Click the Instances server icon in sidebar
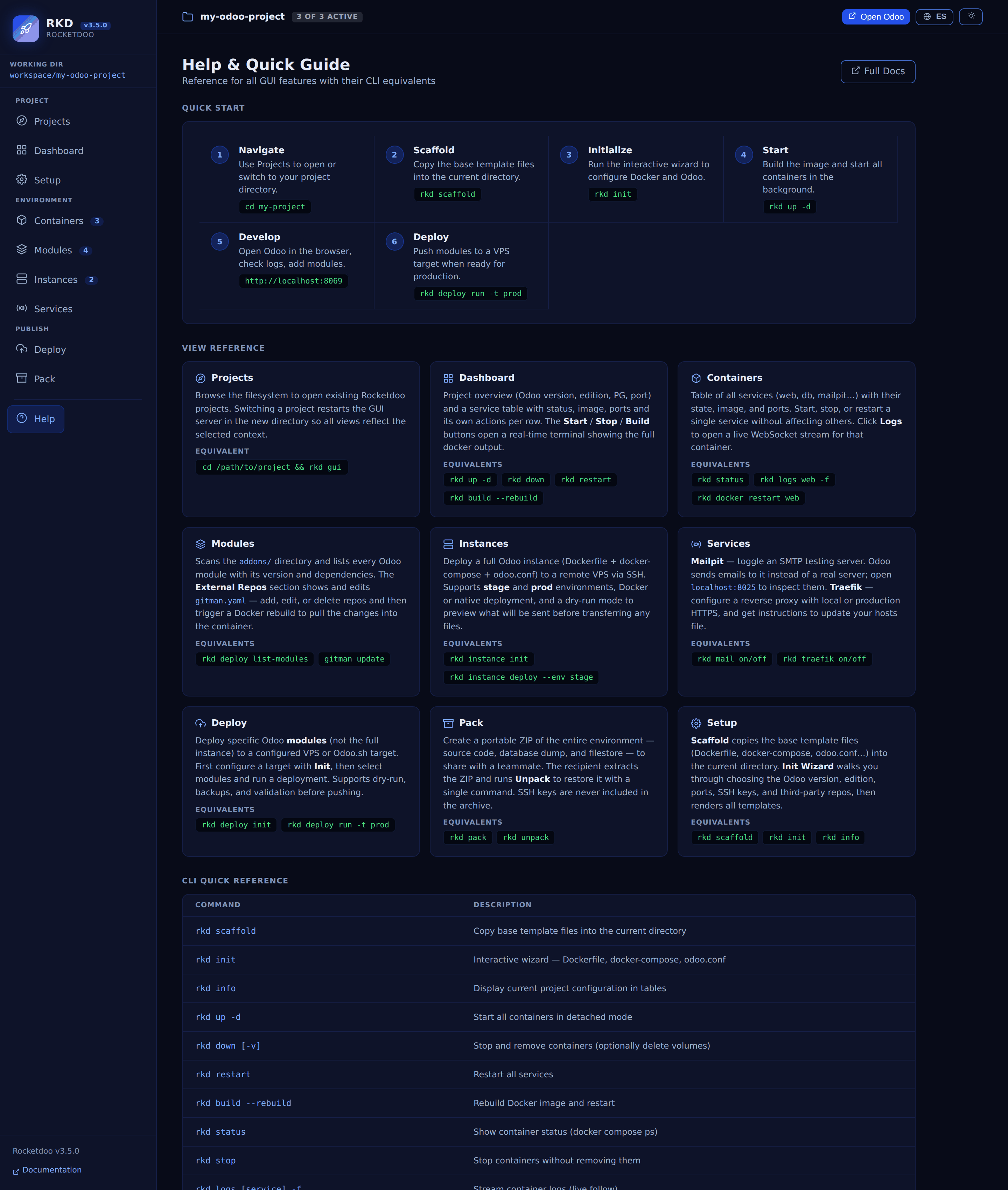Image resolution: width=1008 pixels, height=1190 pixels. (x=22, y=279)
